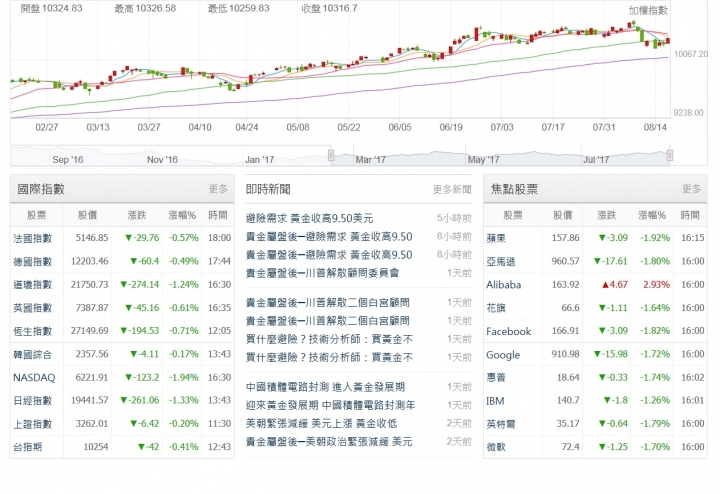Select the 台指期 futures row
This screenshot has height=494, width=720.
(29, 448)
